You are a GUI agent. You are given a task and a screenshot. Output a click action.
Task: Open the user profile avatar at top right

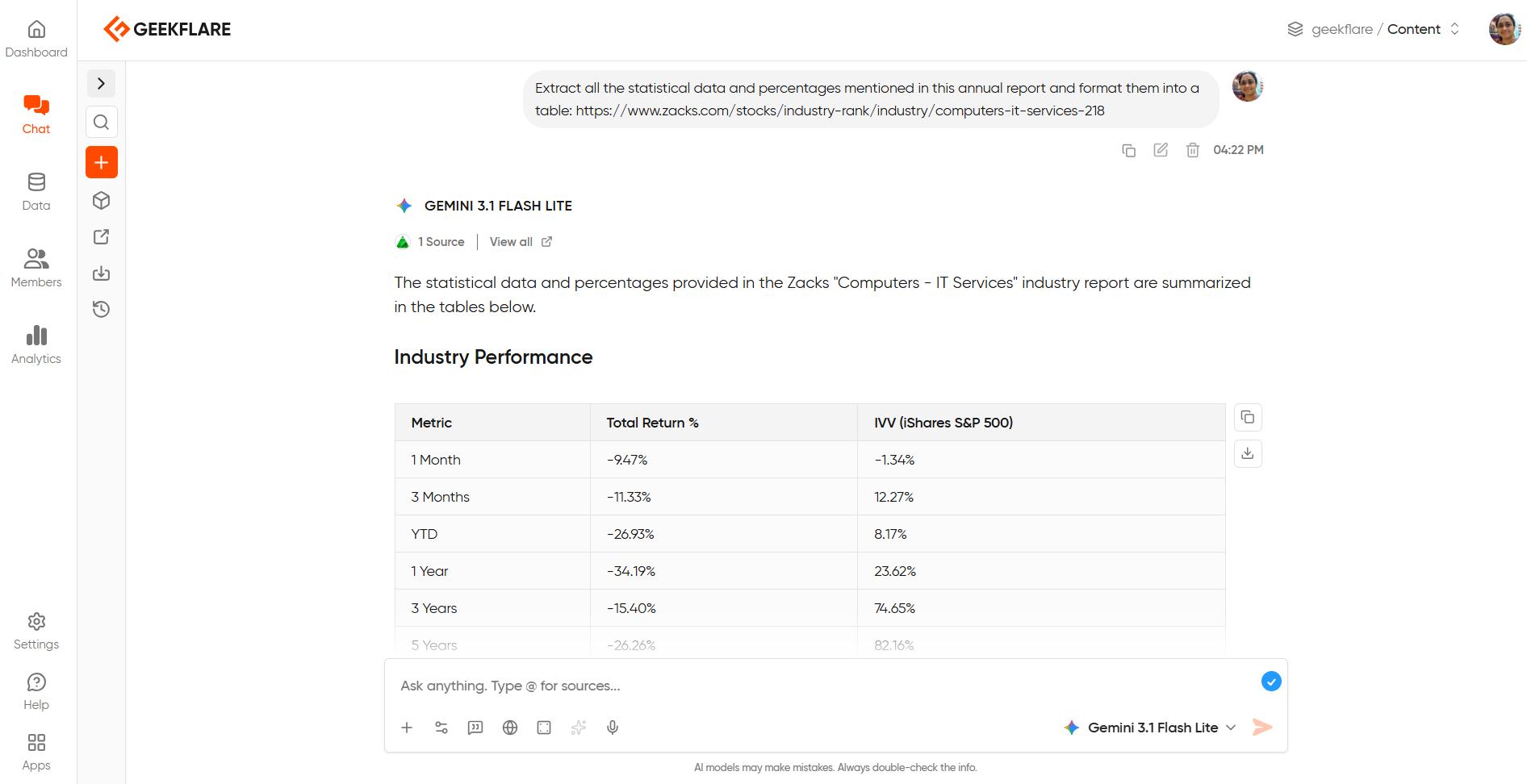point(1504,29)
